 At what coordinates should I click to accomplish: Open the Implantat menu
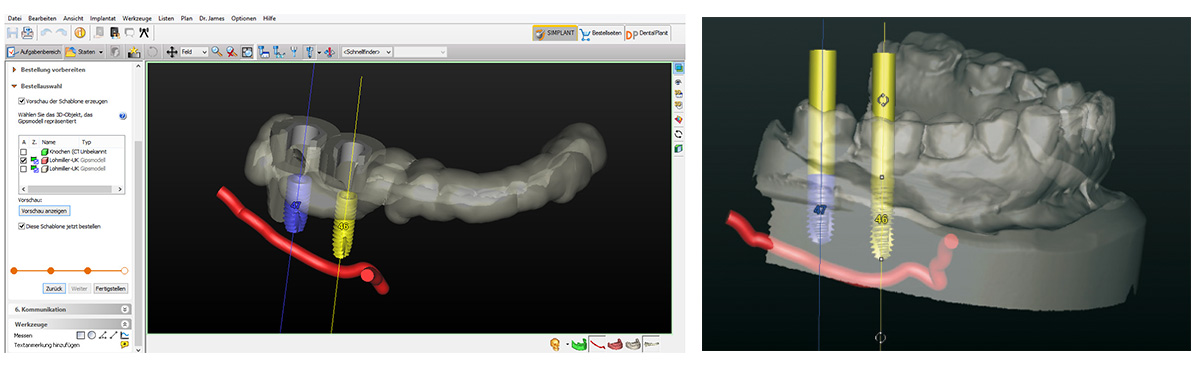pos(103,19)
